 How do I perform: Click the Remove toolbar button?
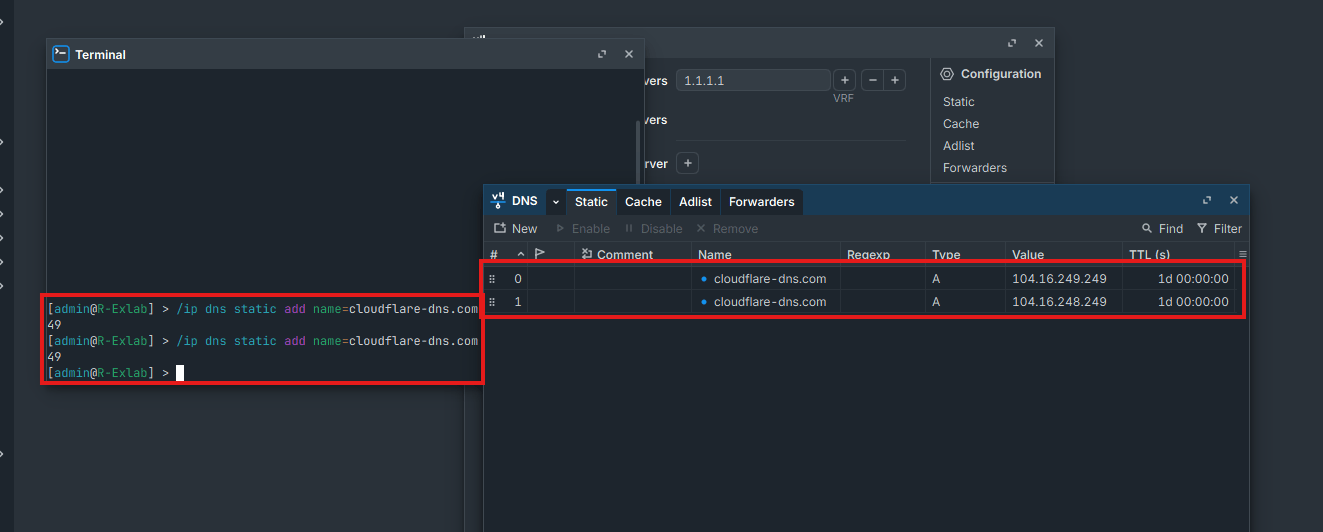click(727, 229)
